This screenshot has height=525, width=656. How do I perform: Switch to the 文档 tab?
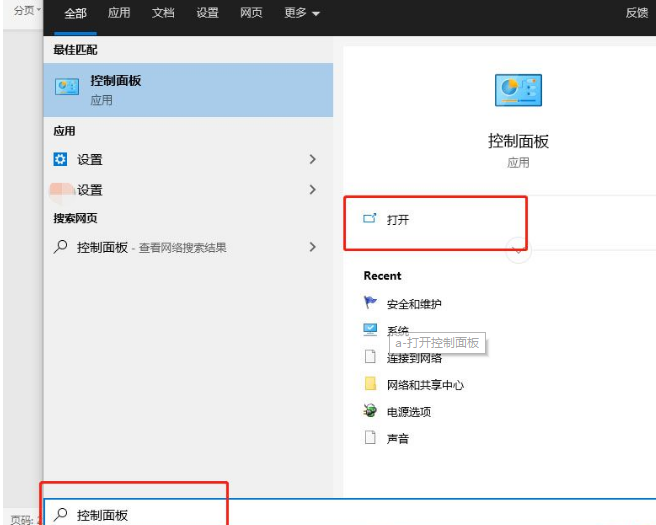pyautogui.click(x=163, y=13)
